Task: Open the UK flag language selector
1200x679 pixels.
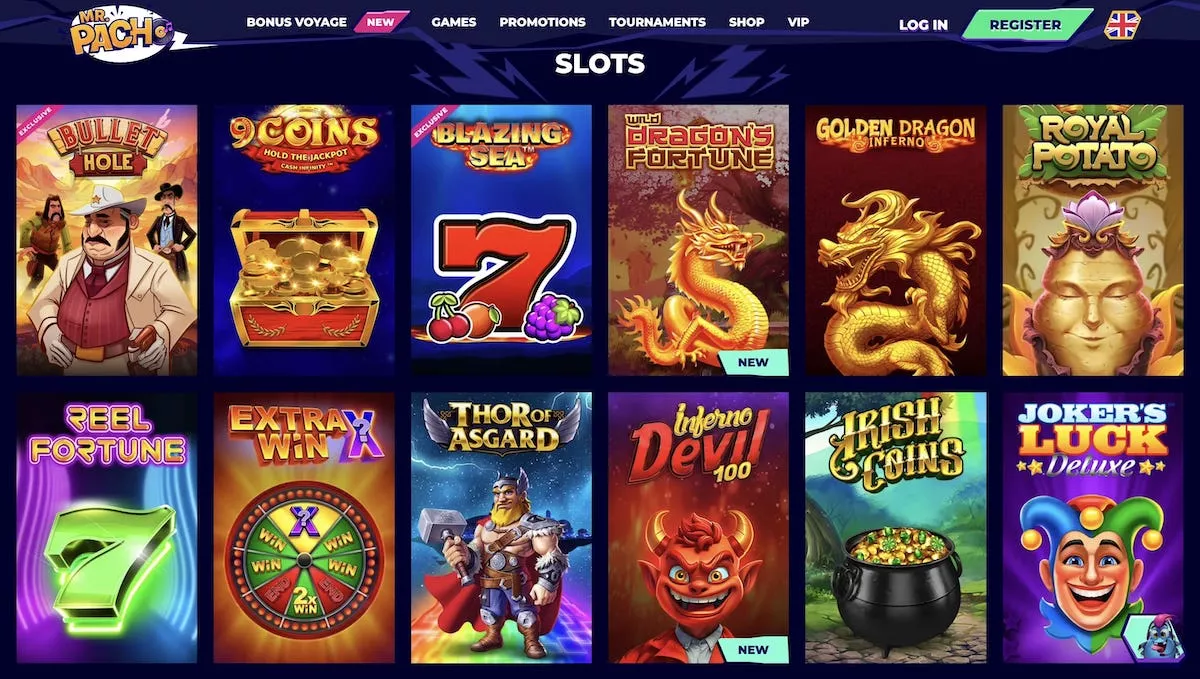Action: (1122, 25)
